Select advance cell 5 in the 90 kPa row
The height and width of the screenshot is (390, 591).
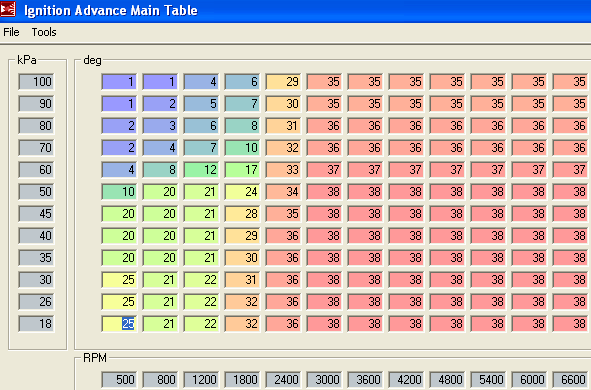coord(201,104)
